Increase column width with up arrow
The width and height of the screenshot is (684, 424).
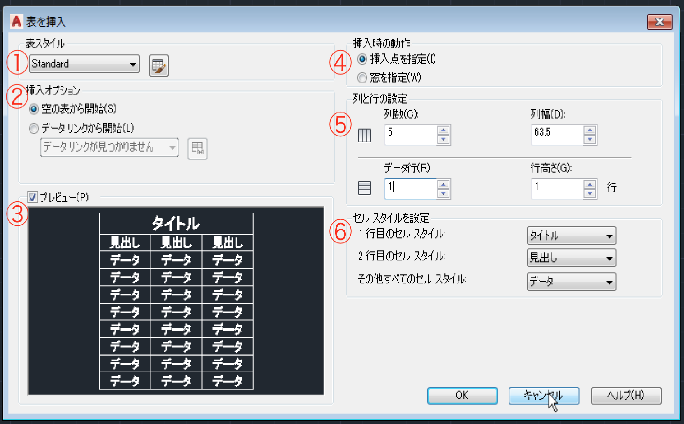click(x=590, y=130)
